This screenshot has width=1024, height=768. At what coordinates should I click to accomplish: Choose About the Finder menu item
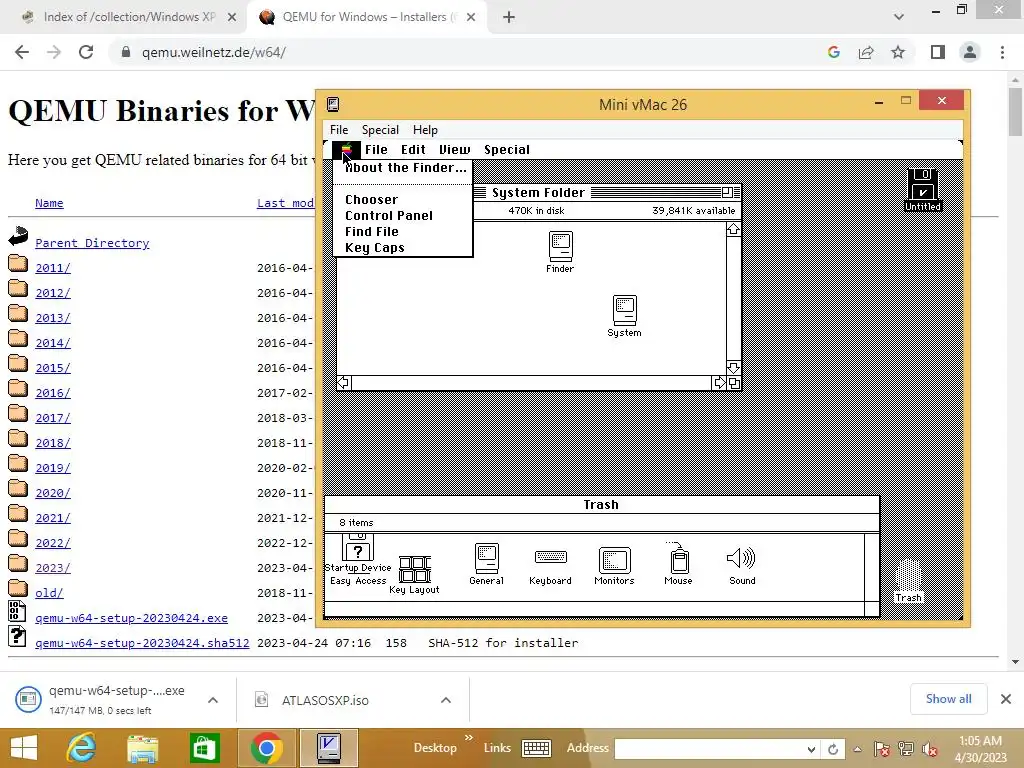[406, 168]
